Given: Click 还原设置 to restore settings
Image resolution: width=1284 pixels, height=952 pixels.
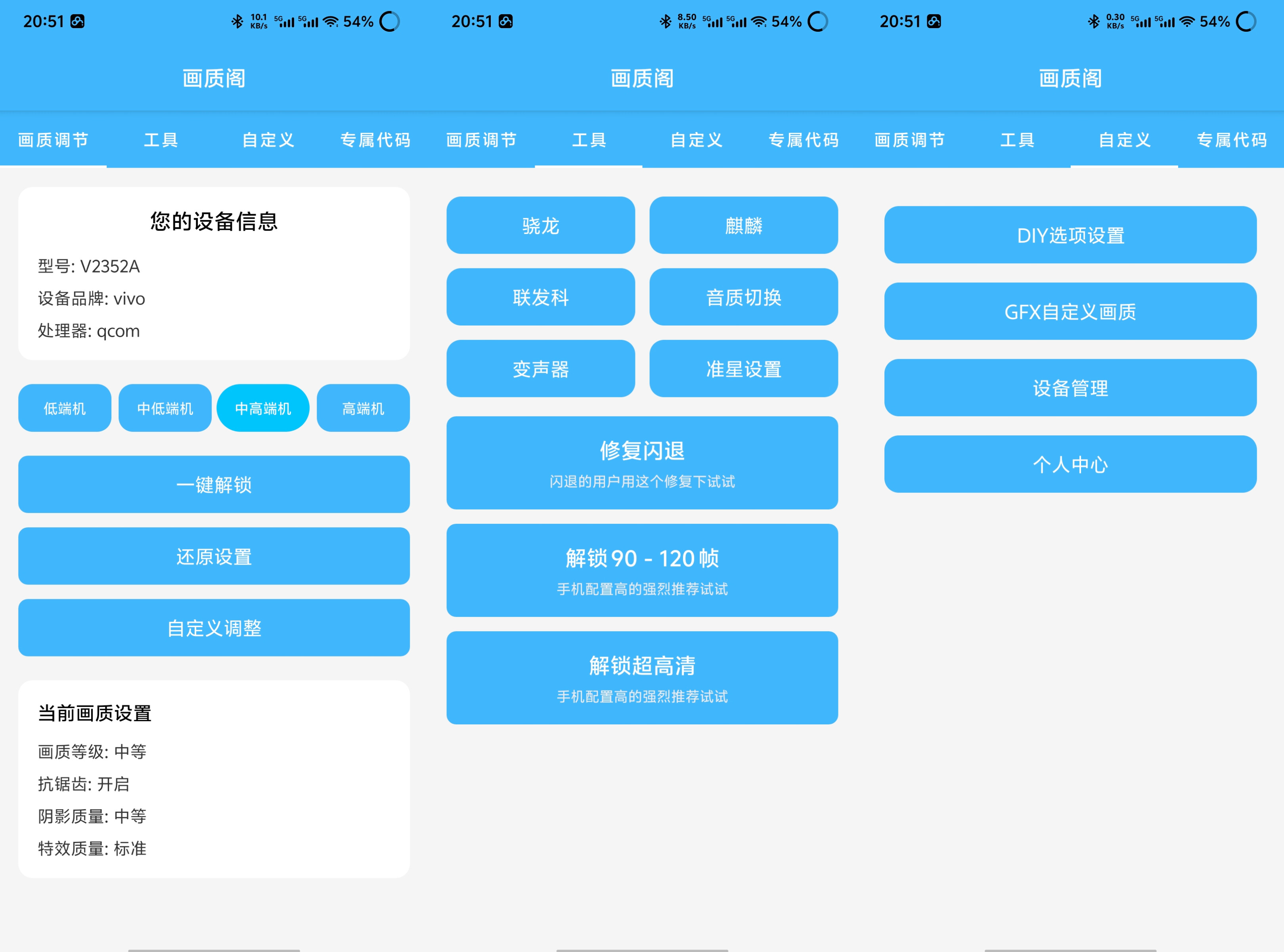Looking at the screenshot, I should [213, 556].
